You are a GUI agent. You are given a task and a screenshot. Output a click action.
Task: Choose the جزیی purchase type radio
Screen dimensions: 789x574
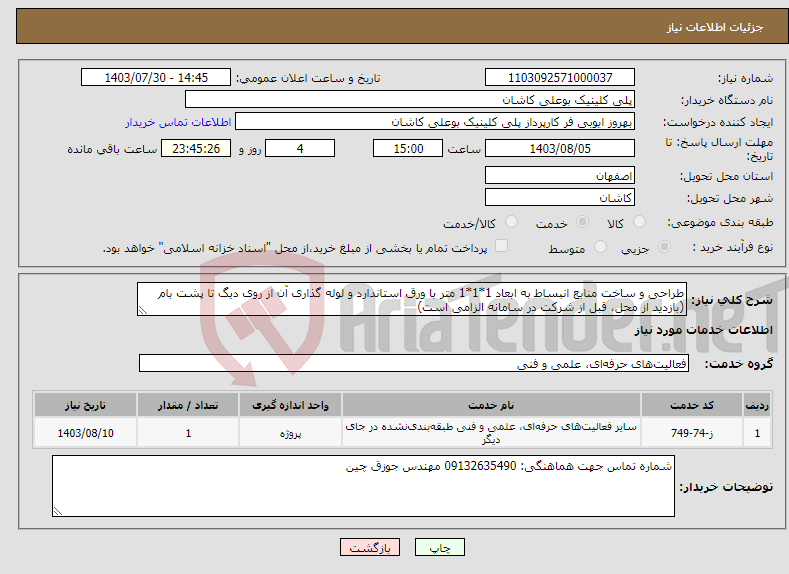[x=664, y=247]
